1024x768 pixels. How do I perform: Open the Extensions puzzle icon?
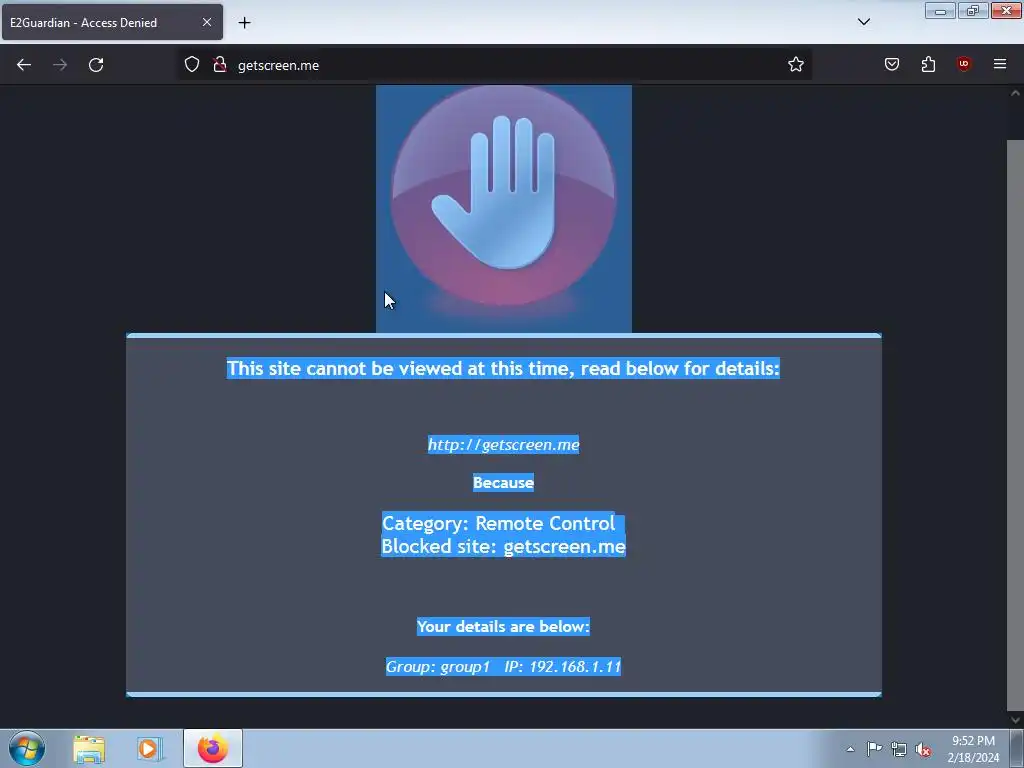(x=928, y=64)
